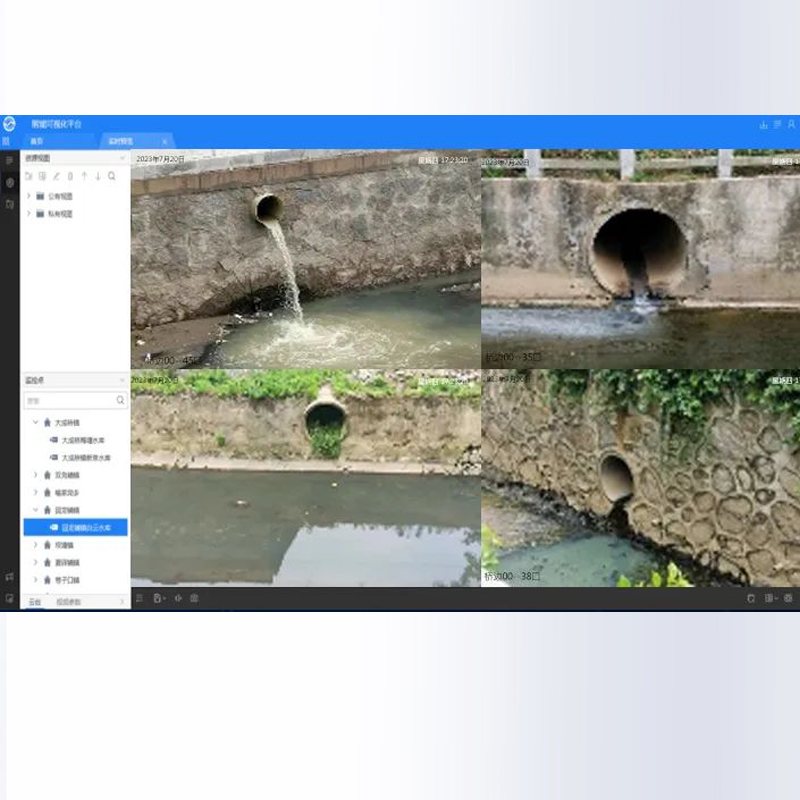The height and width of the screenshot is (800, 800).
Task: Click the fullscreen icon at the far bottom-right
Action: coord(788,598)
